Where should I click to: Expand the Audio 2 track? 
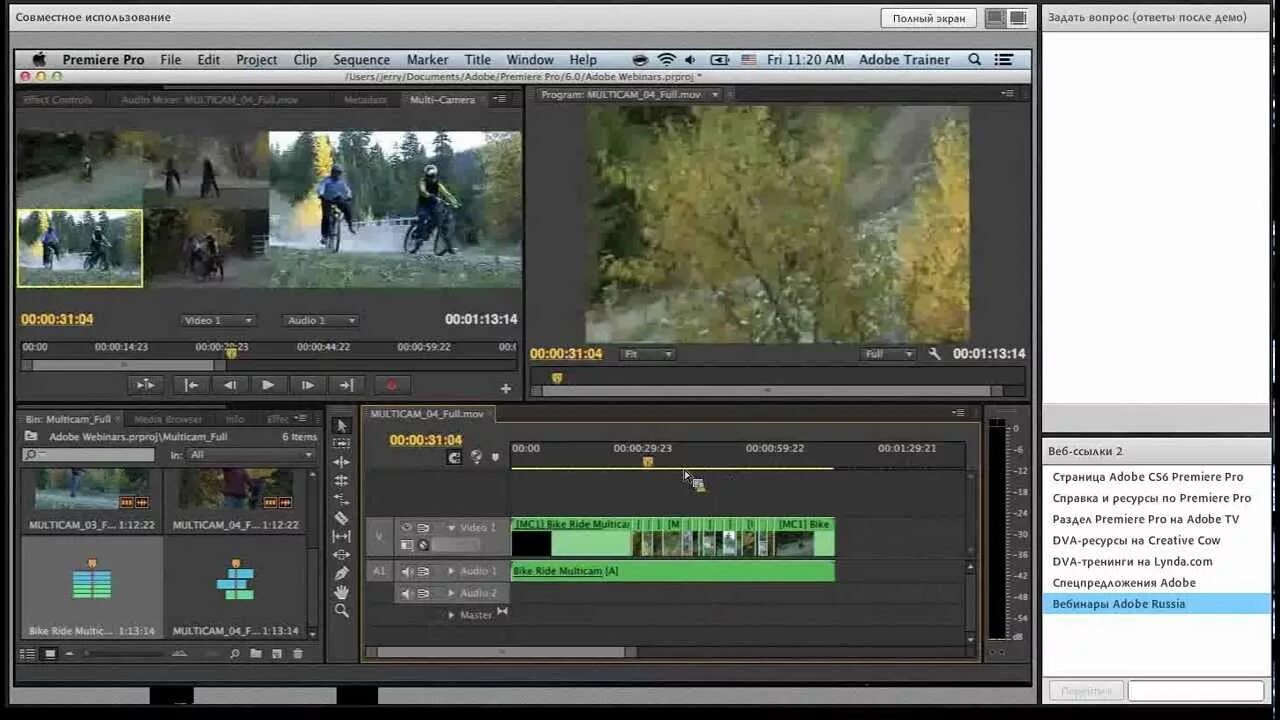[451, 593]
